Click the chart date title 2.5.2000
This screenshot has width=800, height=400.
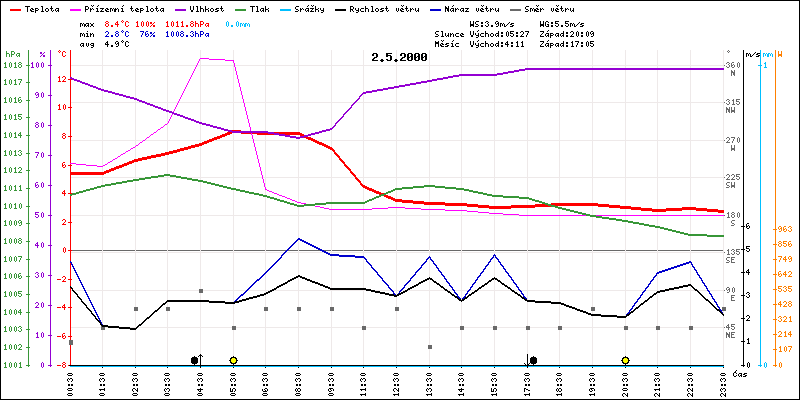(399, 58)
